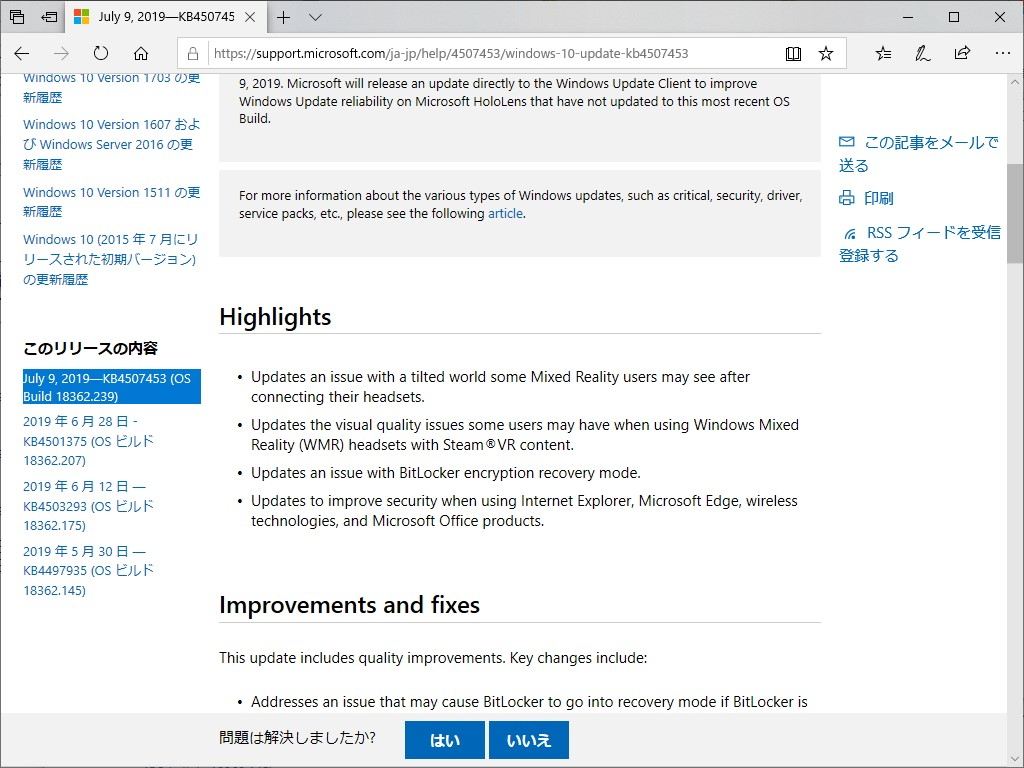Open Reading view book icon
The width and height of the screenshot is (1024, 768).
[793, 54]
